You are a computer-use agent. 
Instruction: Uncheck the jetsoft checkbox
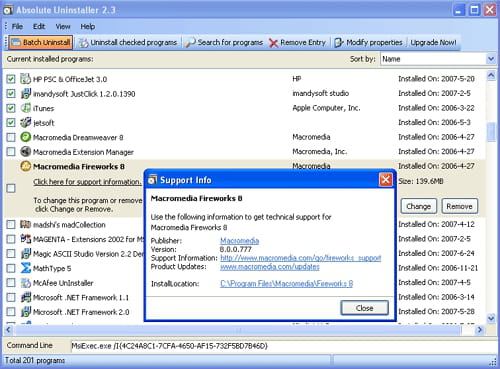(11, 123)
